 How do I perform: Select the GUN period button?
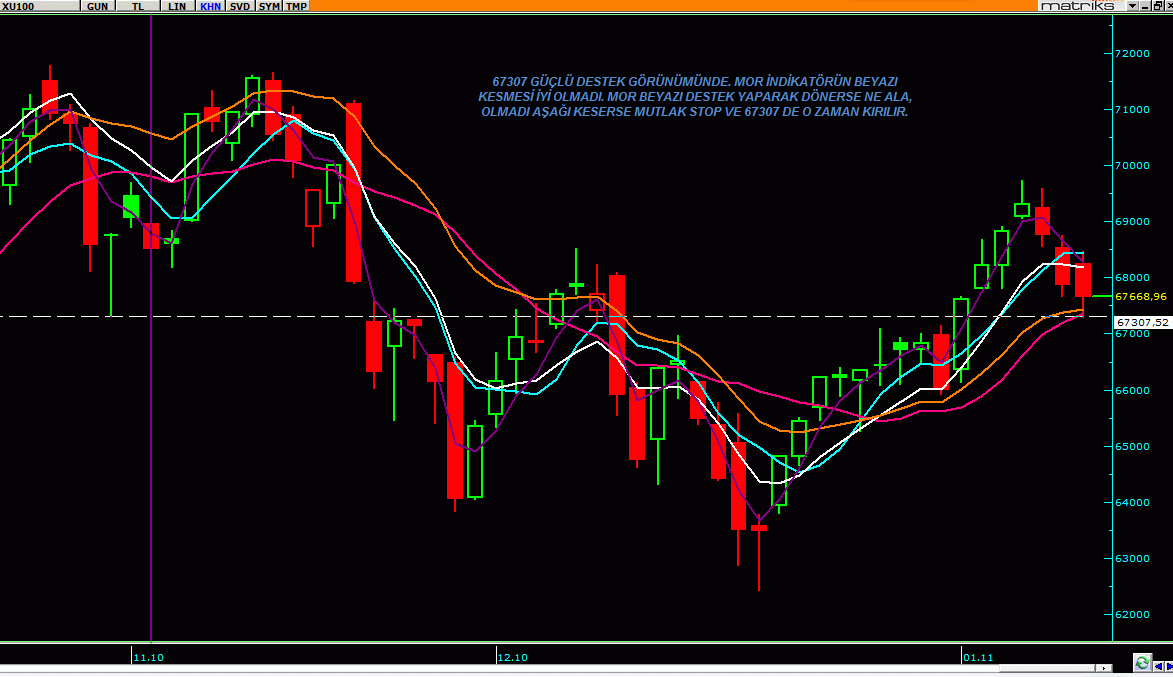coord(97,6)
